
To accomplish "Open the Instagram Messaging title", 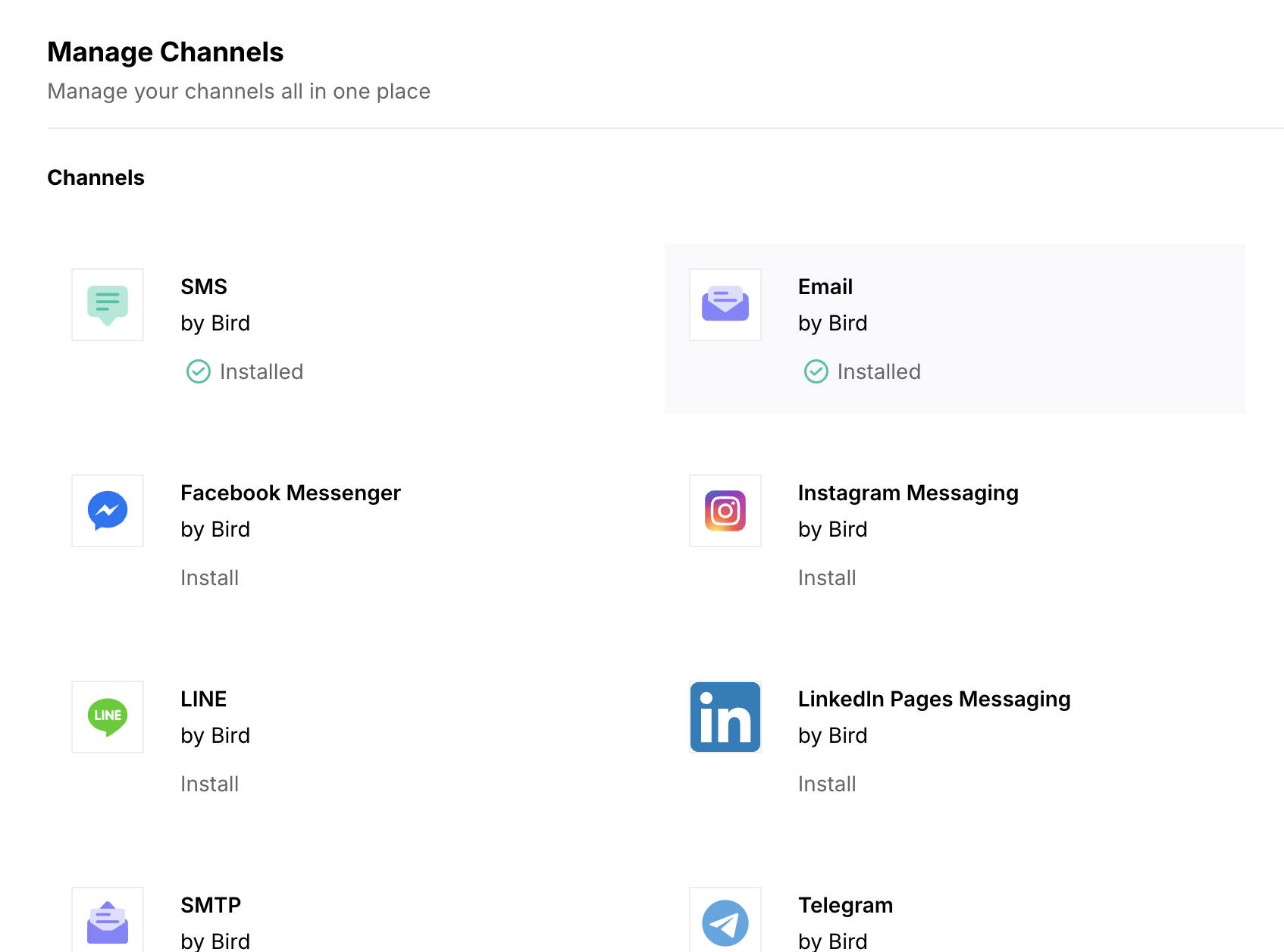I will pos(908,493).
